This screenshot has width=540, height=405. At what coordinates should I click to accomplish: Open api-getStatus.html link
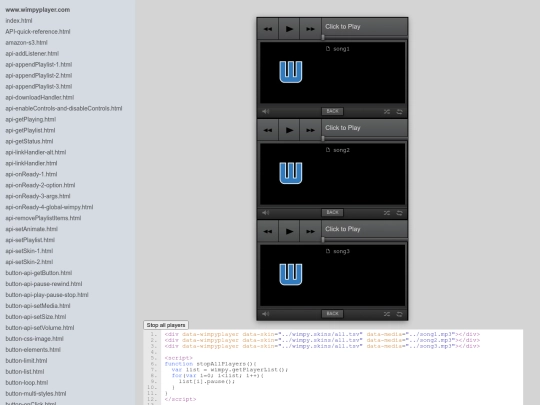(x=29, y=142)
